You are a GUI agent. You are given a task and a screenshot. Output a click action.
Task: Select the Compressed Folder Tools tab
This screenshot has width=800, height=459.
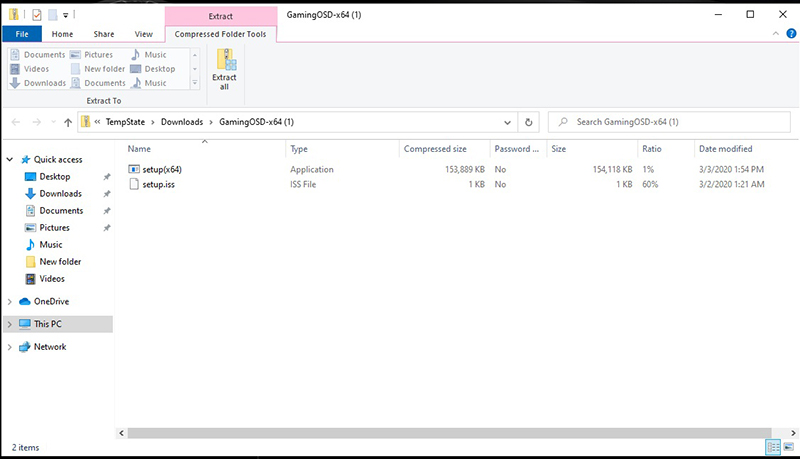220,34
